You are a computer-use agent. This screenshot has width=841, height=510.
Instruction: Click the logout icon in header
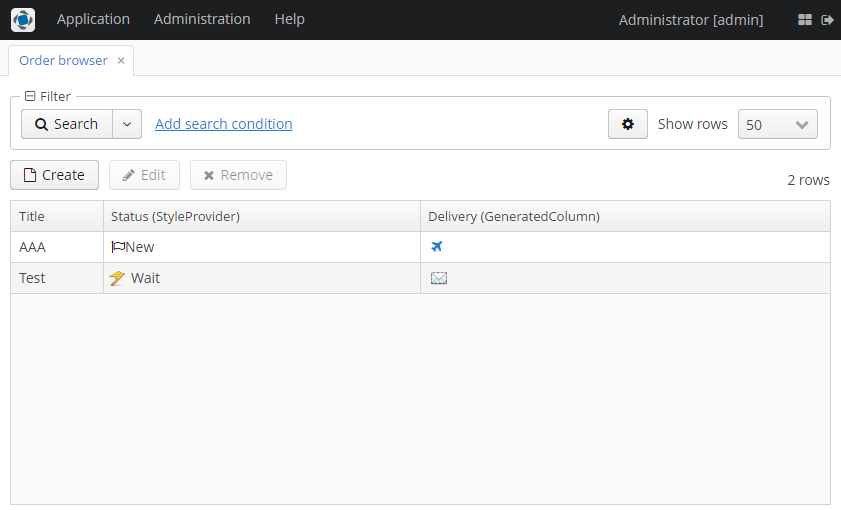coord(827,20)
